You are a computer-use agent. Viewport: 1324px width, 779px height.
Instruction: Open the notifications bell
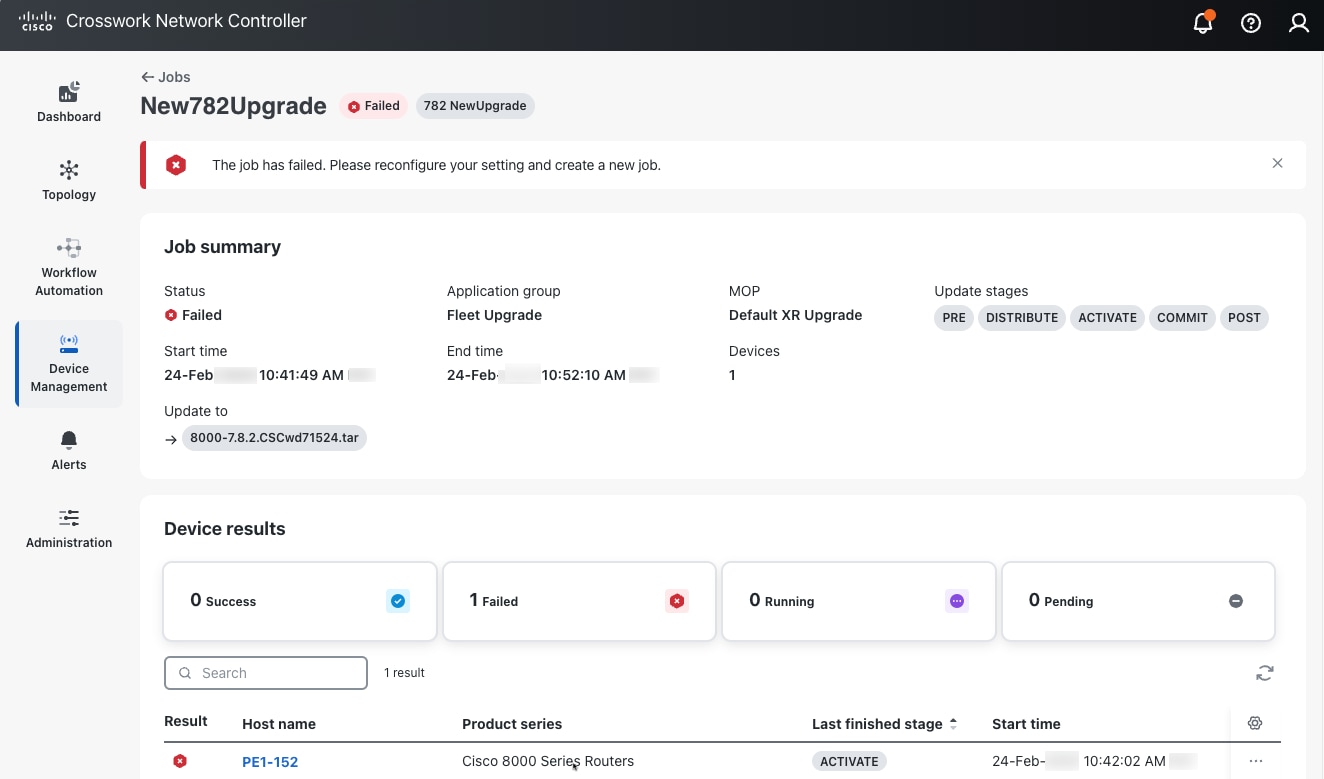[1202, 23]
